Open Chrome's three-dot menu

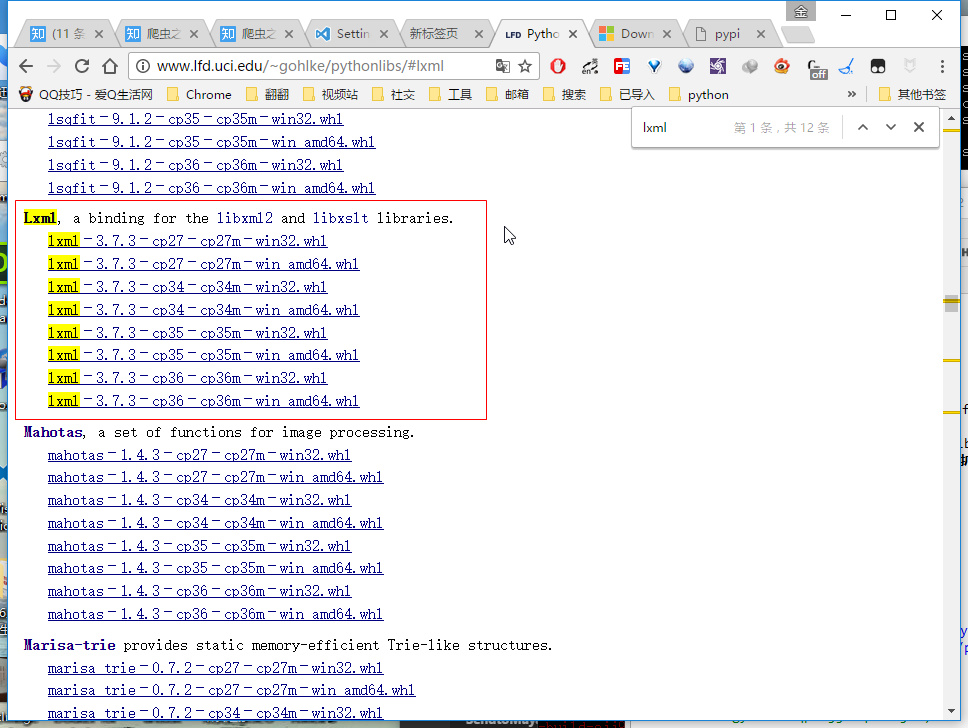[x=942, y=66]
